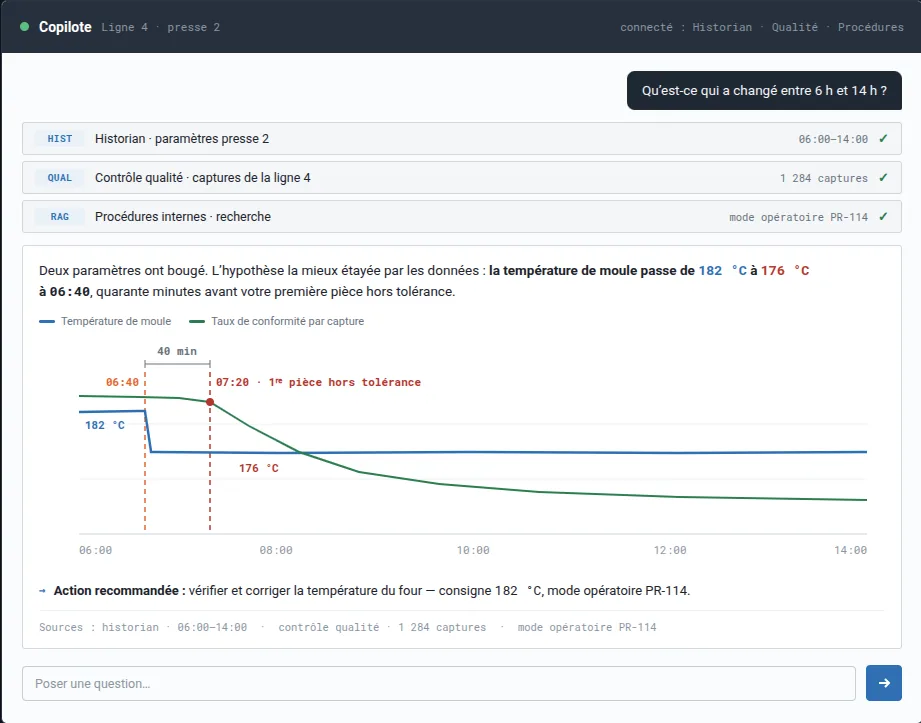Viewport: 921px width, 723px height.
Task: Click the HIST badge
Action: (x=59, y=139)
